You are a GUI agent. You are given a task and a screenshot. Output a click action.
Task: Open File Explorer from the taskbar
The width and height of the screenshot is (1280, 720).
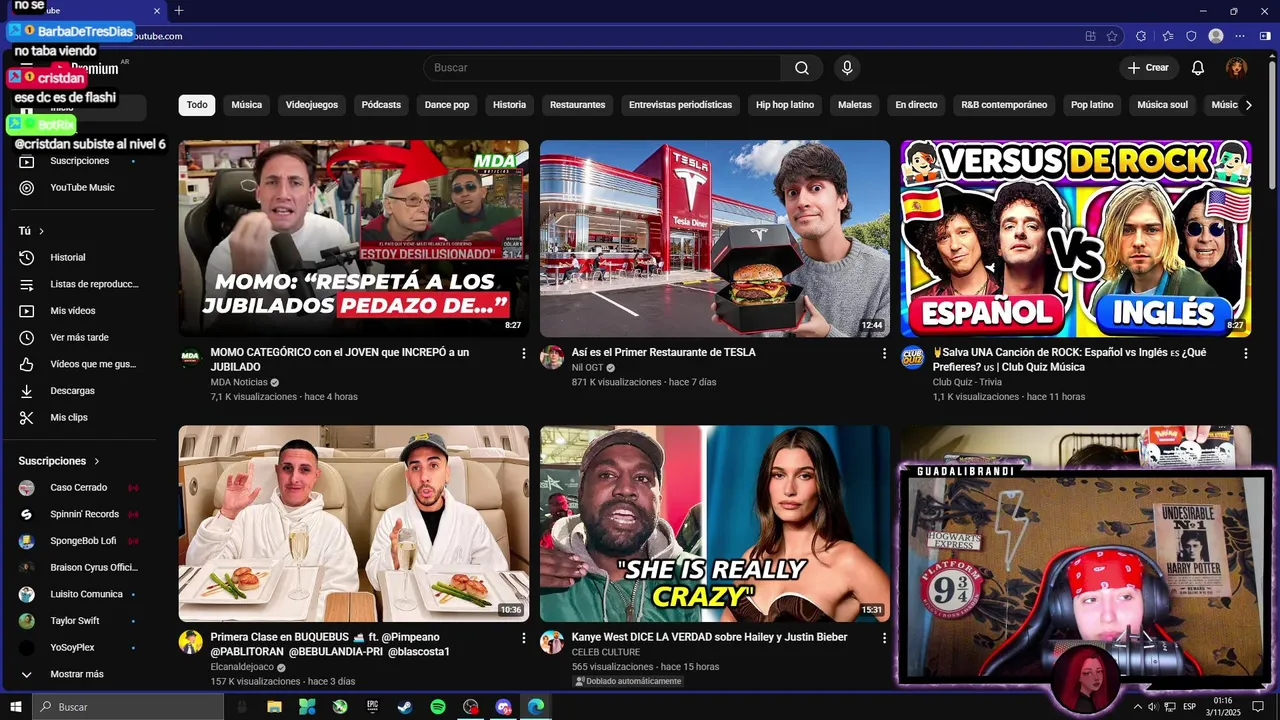pos(274,707)
